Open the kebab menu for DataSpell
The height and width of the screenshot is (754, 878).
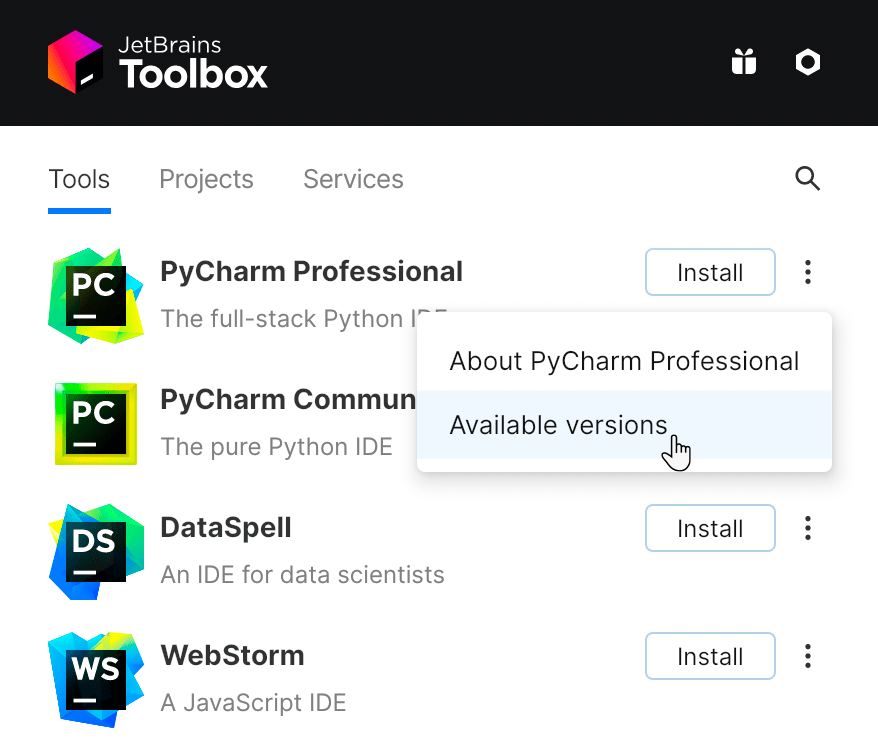coord(807,528)
